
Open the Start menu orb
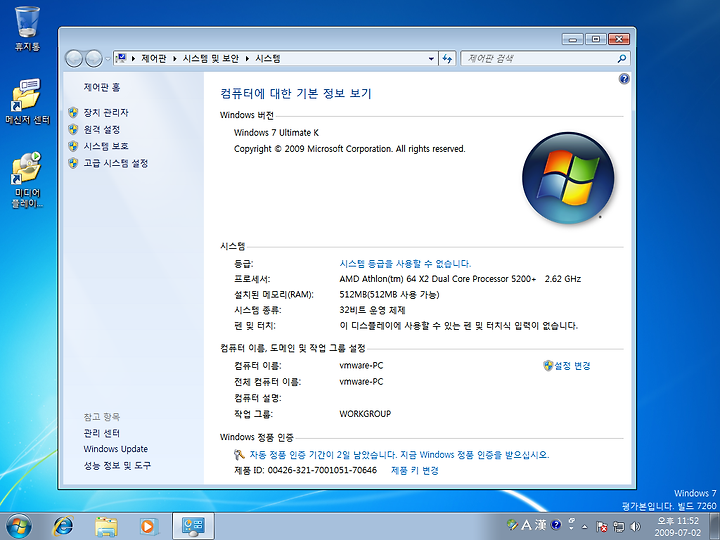[19, 526]
